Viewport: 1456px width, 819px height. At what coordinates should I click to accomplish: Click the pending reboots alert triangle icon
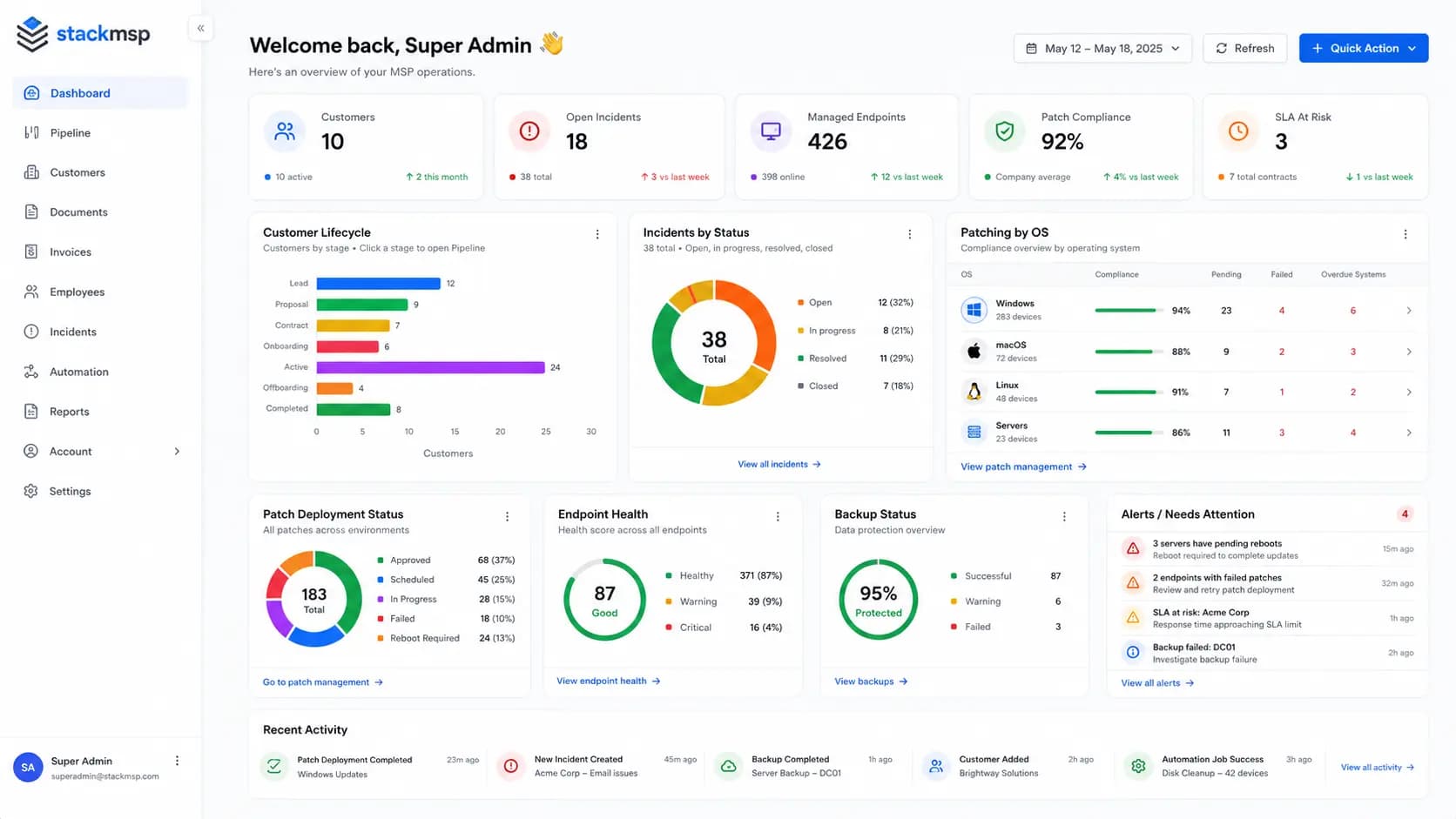[1133, 549]
